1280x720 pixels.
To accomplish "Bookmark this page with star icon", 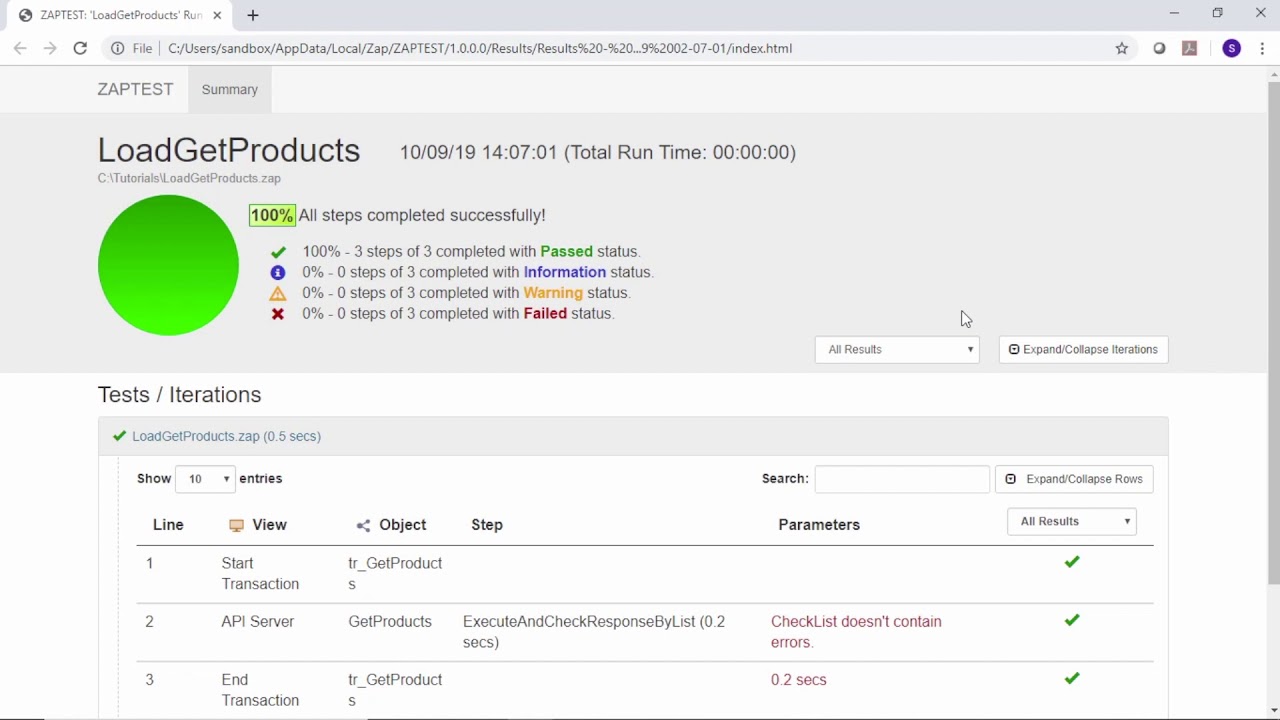I will (1122, 48).
